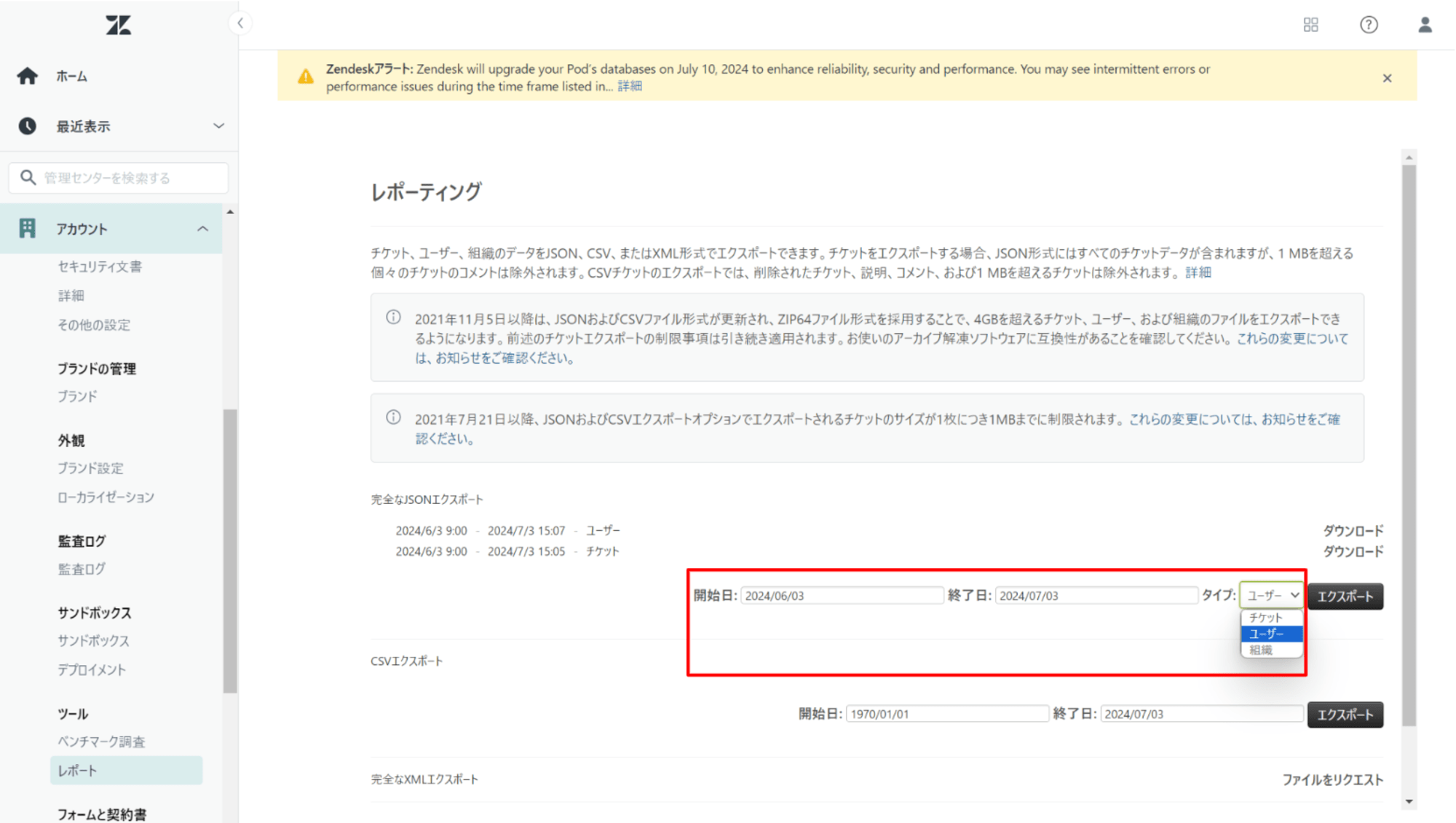1456x823 pixels.
Task: Click the CSVエクスポート label
Action: coord(406,661)
